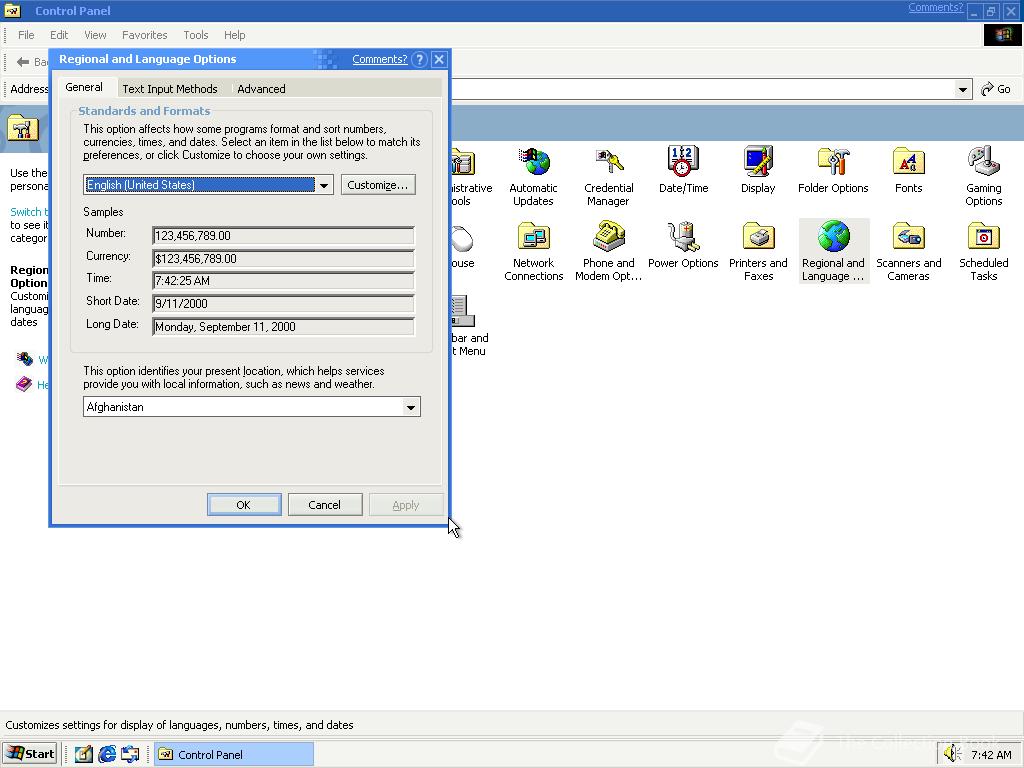Click the Long Date sample field
The width and height of the screenshot is (1024, 768).
click(x=283, y=327)
